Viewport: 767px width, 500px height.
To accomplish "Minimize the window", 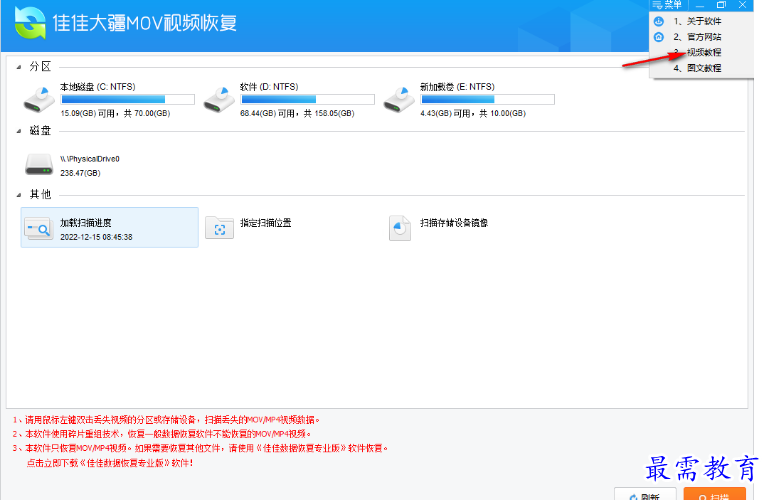I will tap(700, 5).
